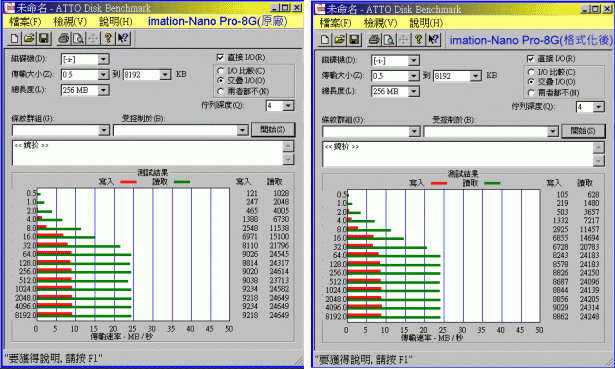Screen dimensions: 615x369
Task: Click the Save disk icon in left window
Action: [x=44, y=38]
